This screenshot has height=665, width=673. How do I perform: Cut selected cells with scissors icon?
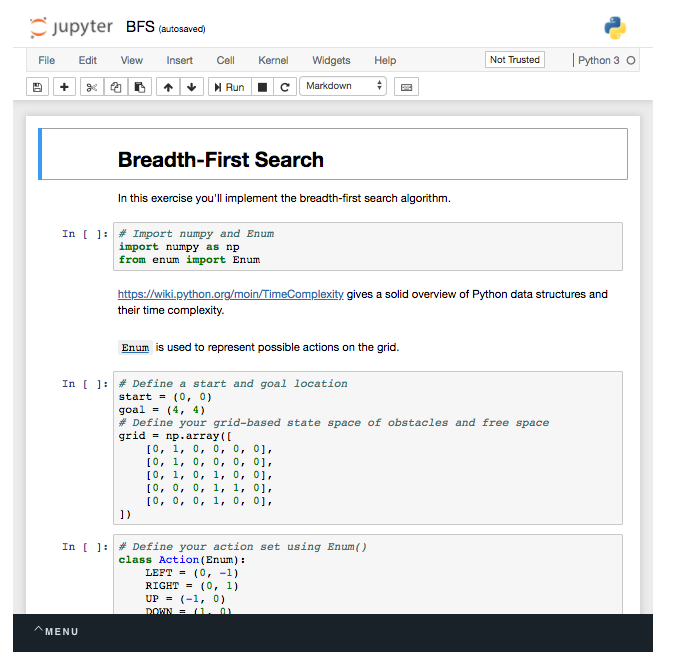tap(91, 87)
